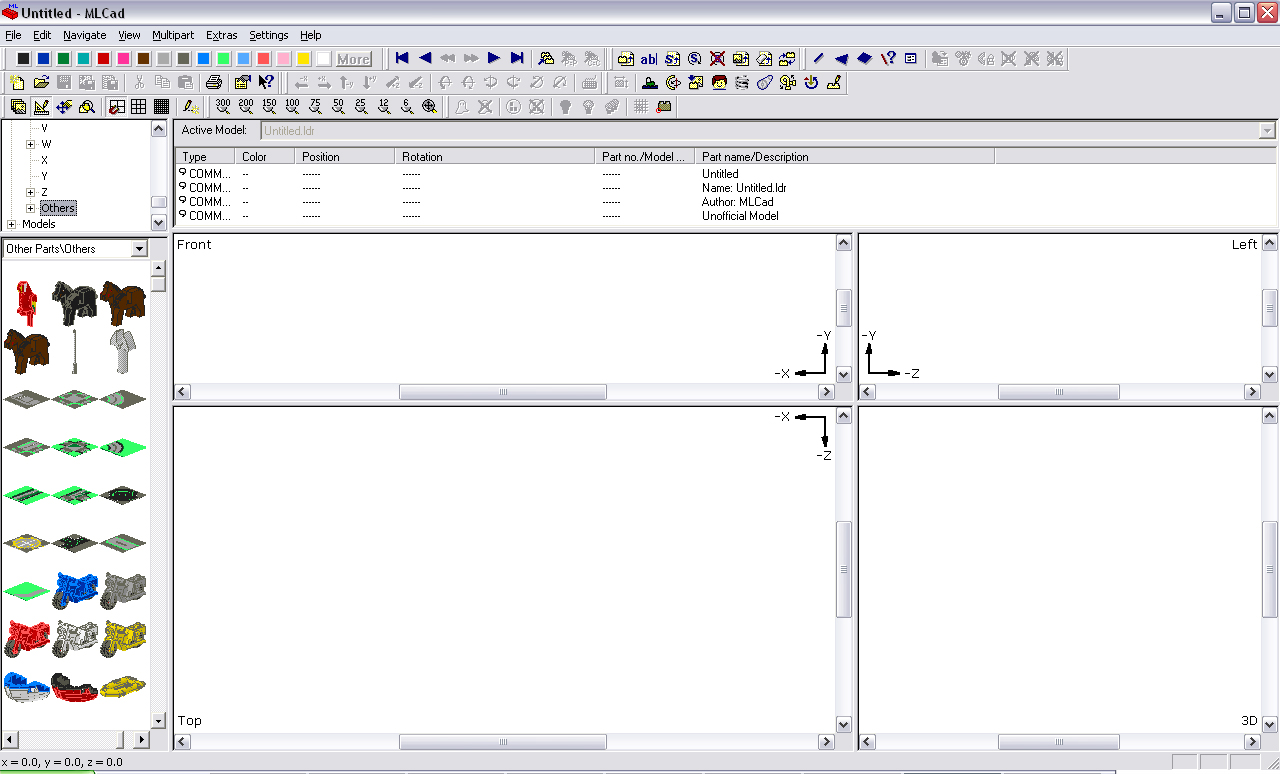Open the Multipart menu
The image size is (1280, 774).
(x=172, y=35)
